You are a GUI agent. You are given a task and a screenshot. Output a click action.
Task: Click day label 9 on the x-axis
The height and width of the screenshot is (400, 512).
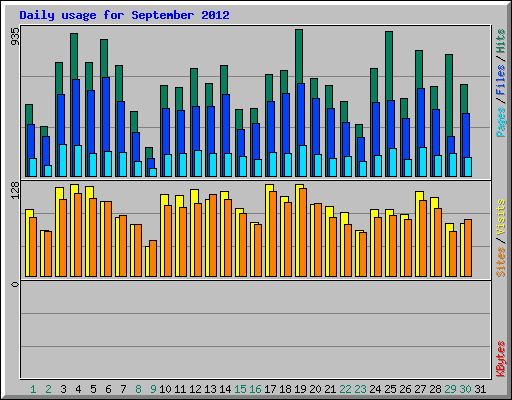click(153, 389)
